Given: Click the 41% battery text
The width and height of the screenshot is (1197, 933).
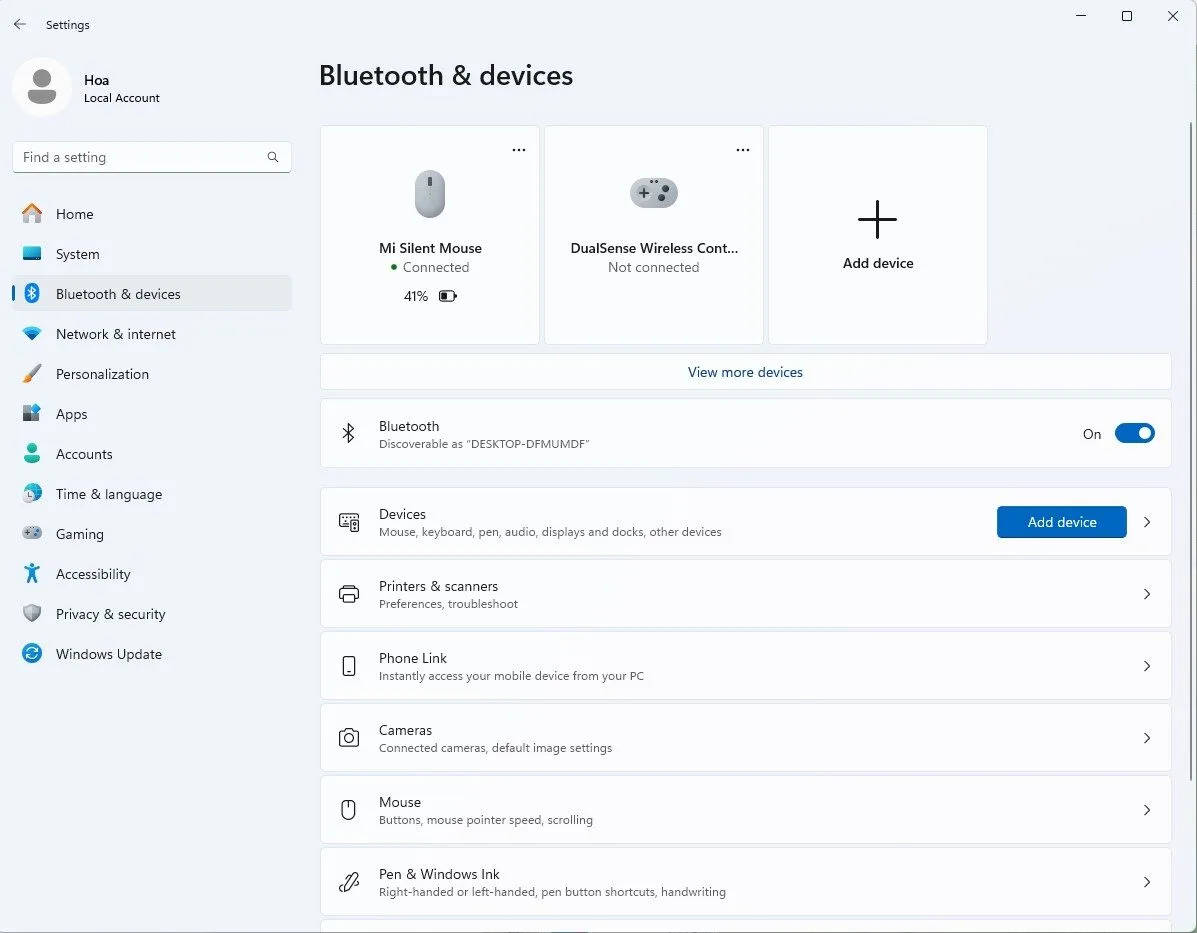Looking at the screenshot, I should click(x=416, y=296).
